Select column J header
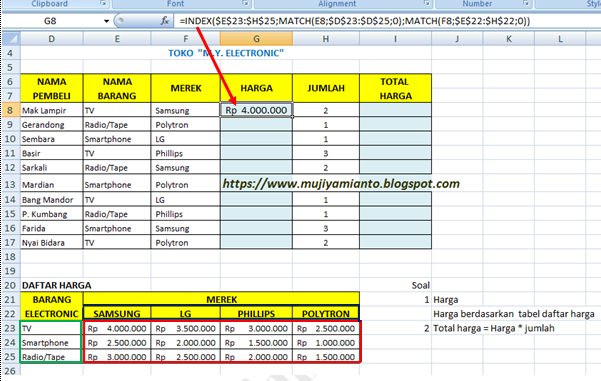This screenshot has width=601, height=381. [x=457, y=39]
